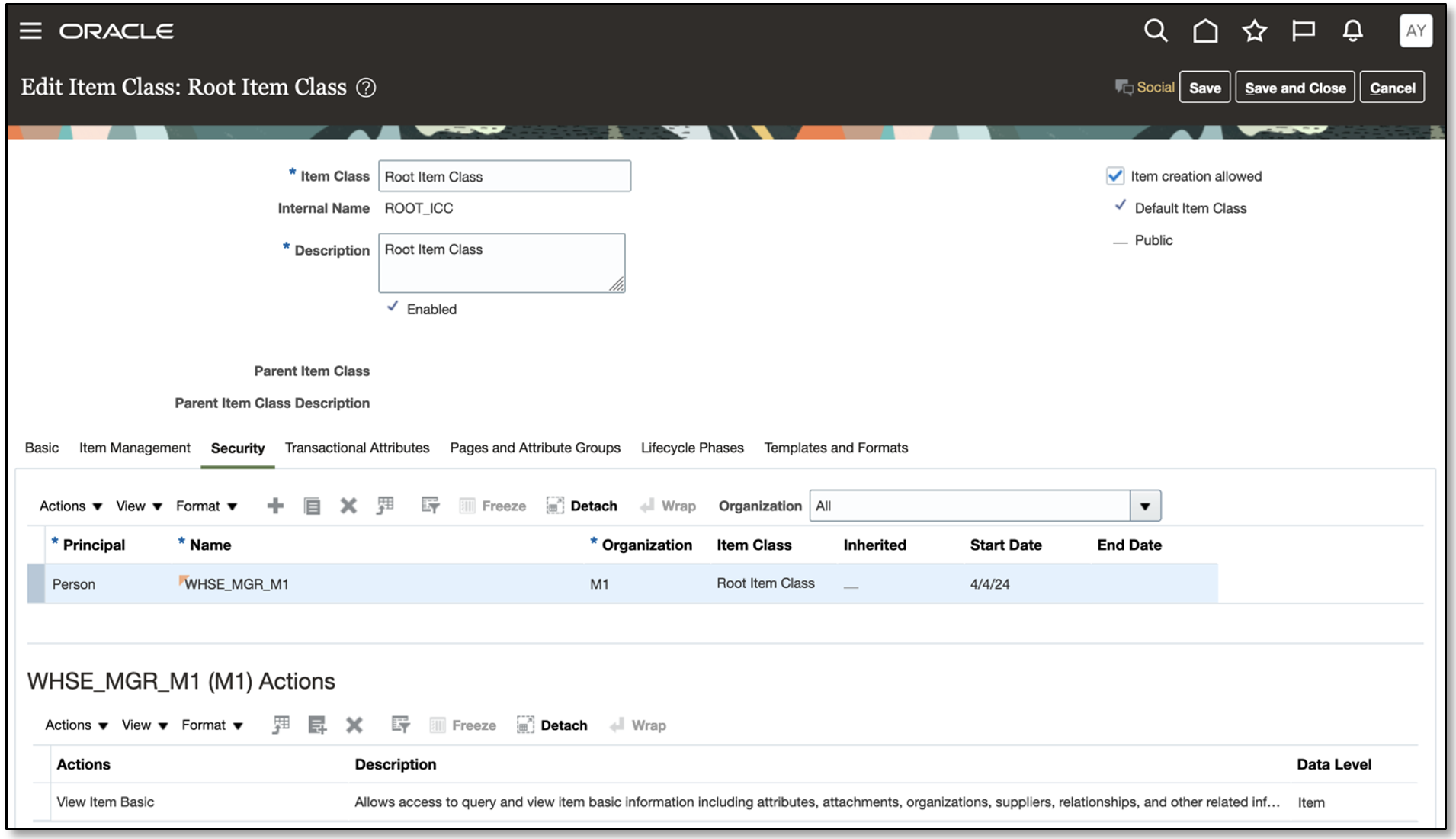Click the Add row plus icon

coord(274,505)
